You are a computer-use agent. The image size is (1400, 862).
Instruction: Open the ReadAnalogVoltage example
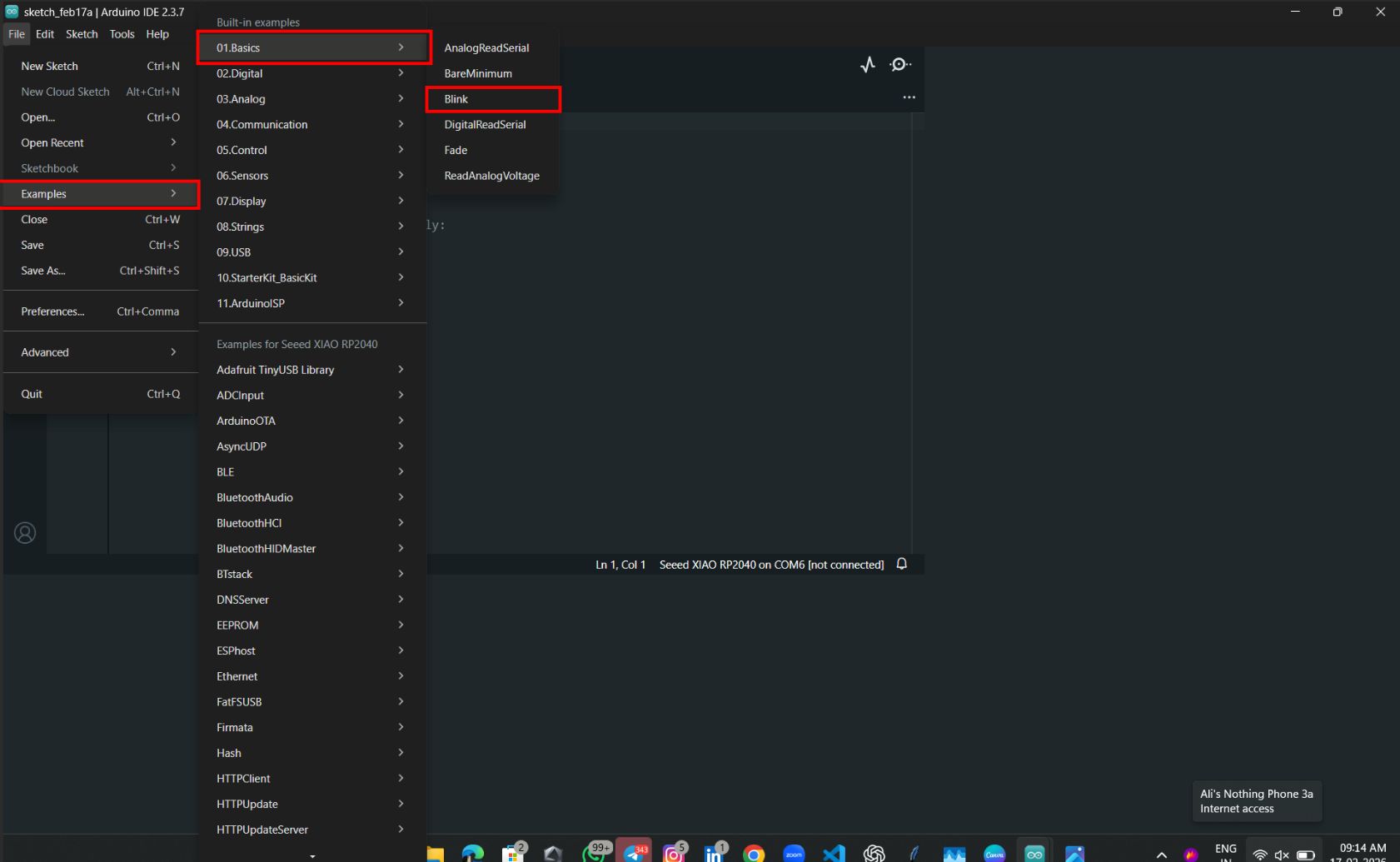tap(492, 176)
